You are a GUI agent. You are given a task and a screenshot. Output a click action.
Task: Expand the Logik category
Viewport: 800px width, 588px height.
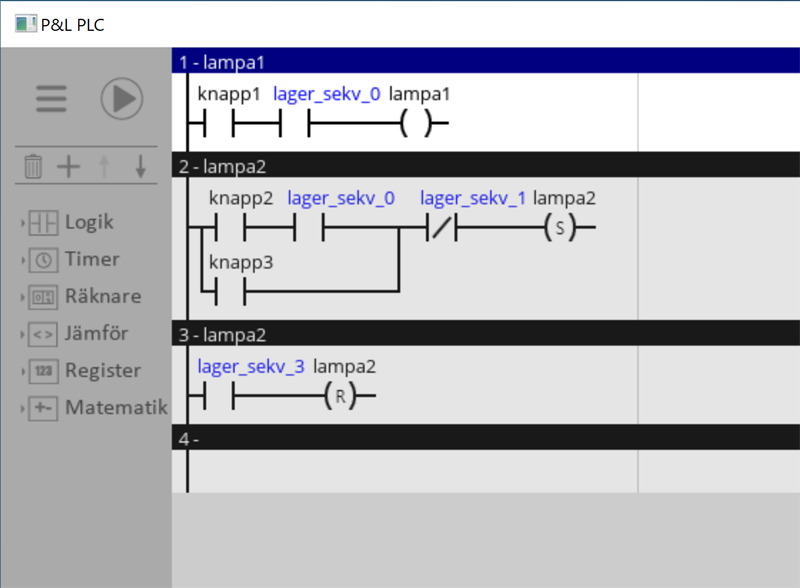pyautogui.click(x=88, y=222)
